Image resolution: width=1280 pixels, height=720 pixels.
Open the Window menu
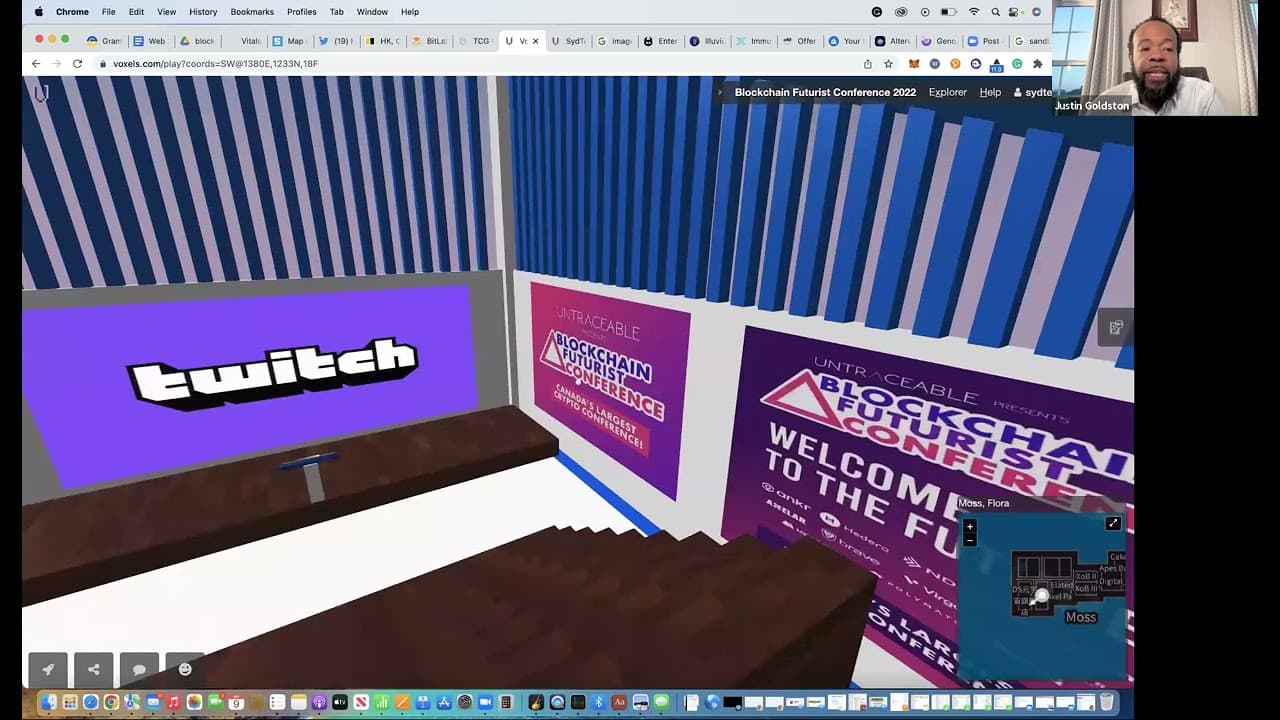pos(372,12)
